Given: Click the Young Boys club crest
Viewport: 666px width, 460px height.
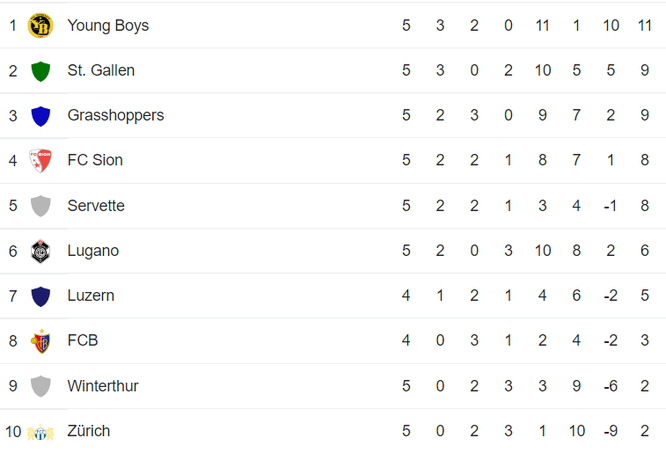Looking at the screenshot, I should [x=40, y=25].
